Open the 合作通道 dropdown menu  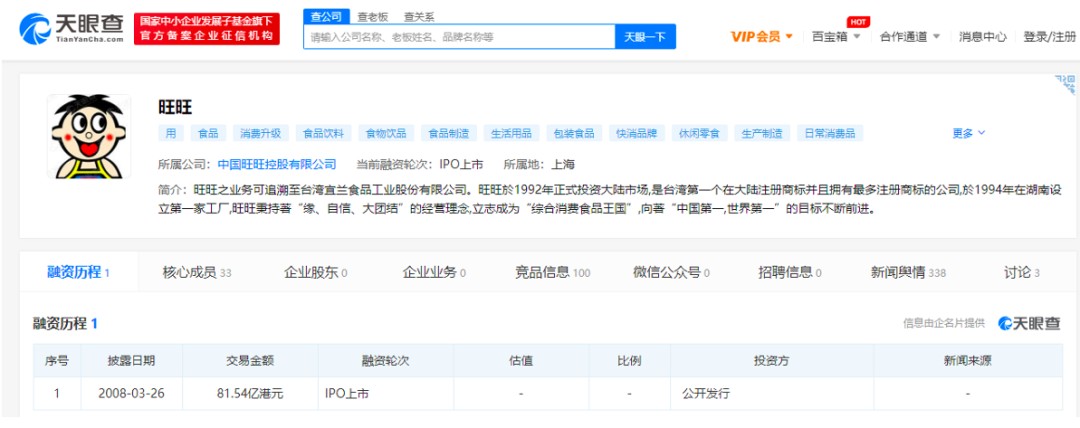coord(909,37)
